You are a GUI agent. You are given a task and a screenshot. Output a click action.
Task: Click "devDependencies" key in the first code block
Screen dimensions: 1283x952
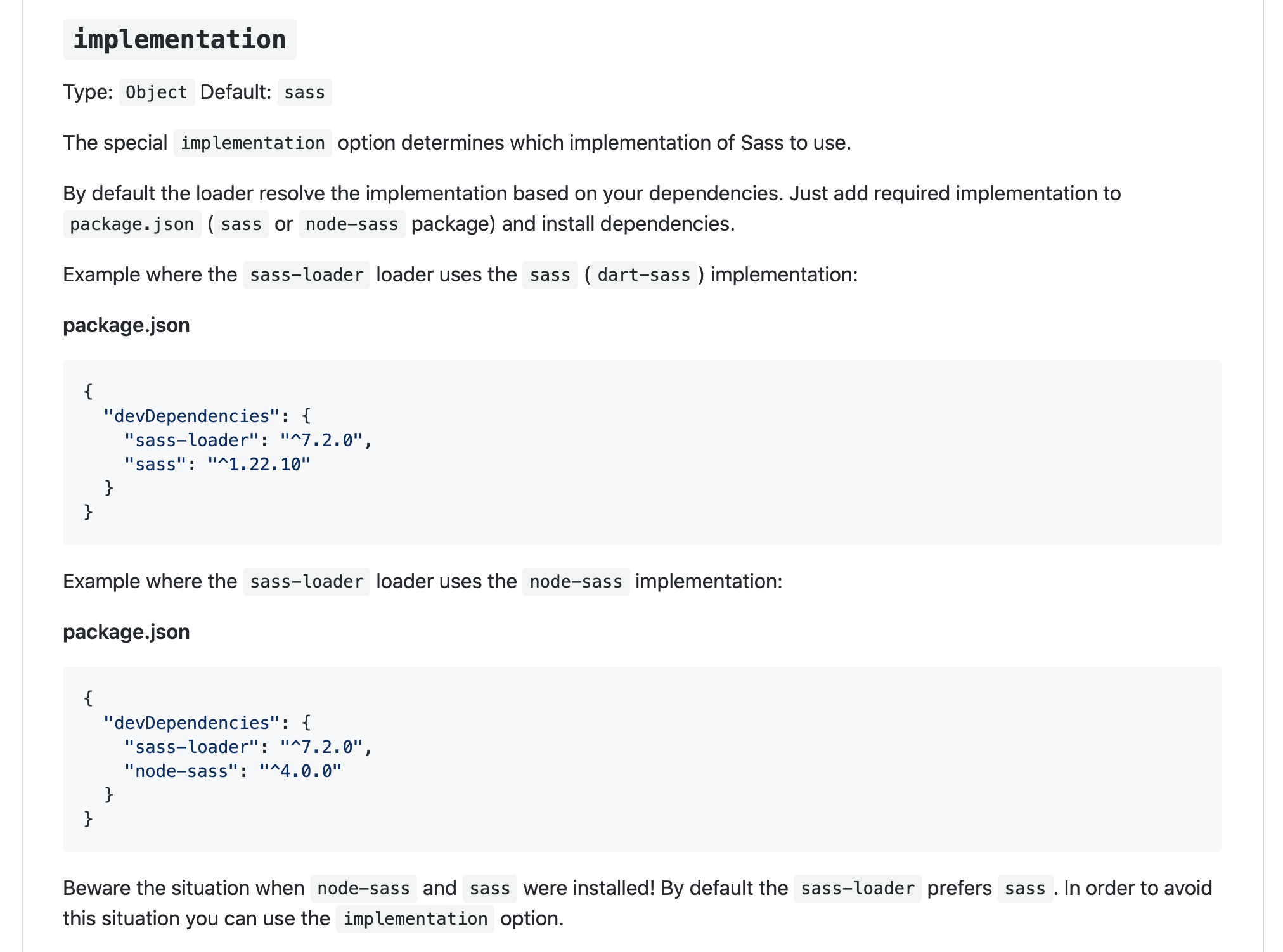point(191,416)
